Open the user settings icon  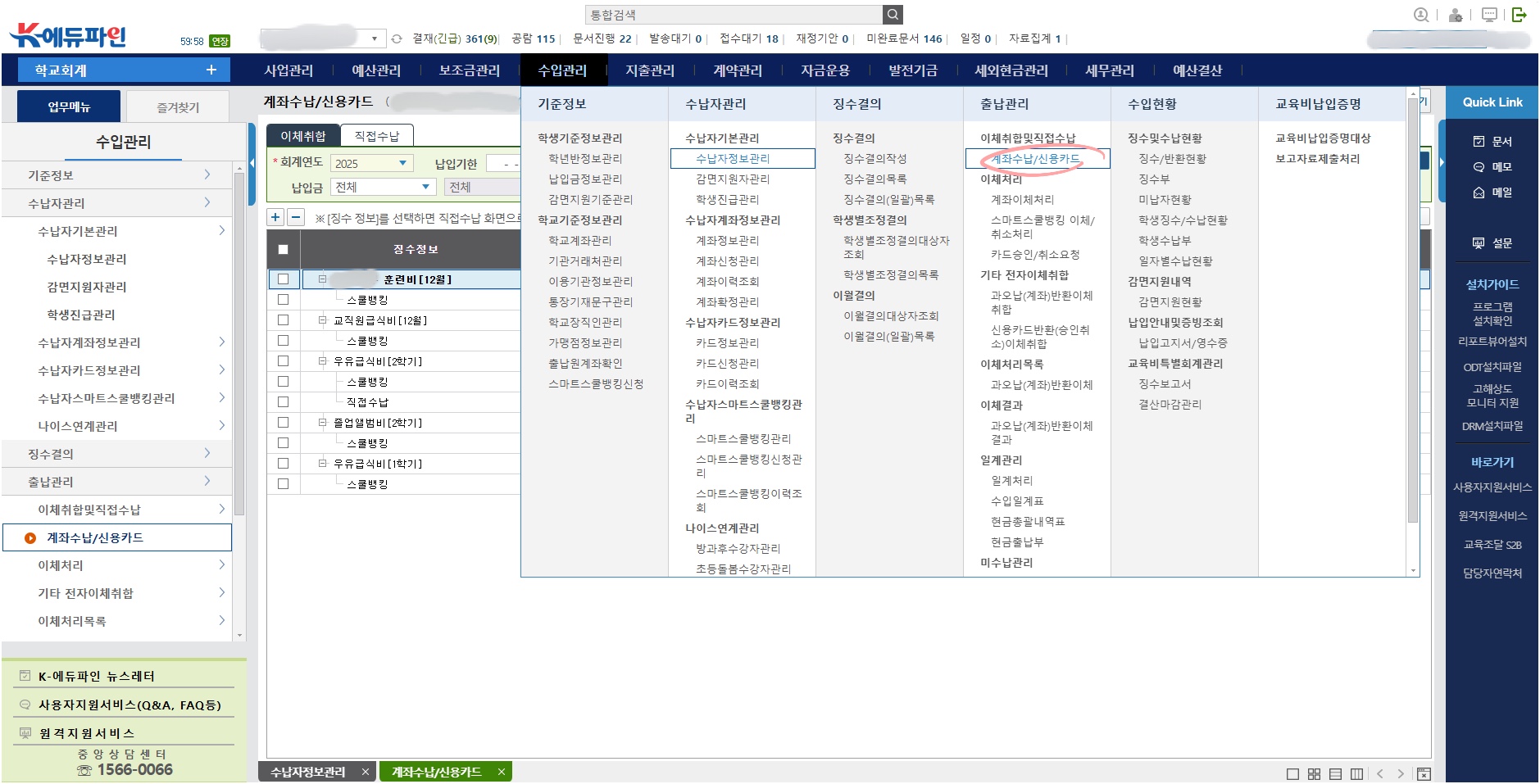(x=1456, y=15)
